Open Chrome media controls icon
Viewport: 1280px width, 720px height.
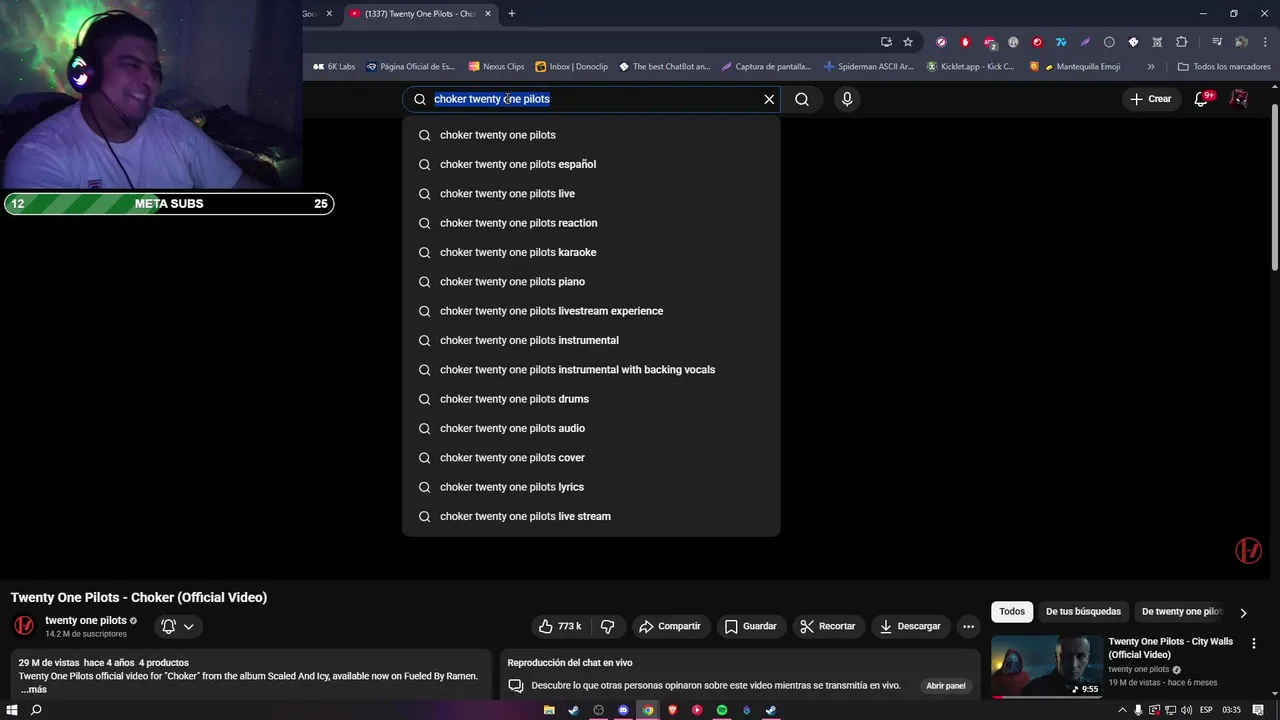pyautogui.click(x=1217, y=42)
